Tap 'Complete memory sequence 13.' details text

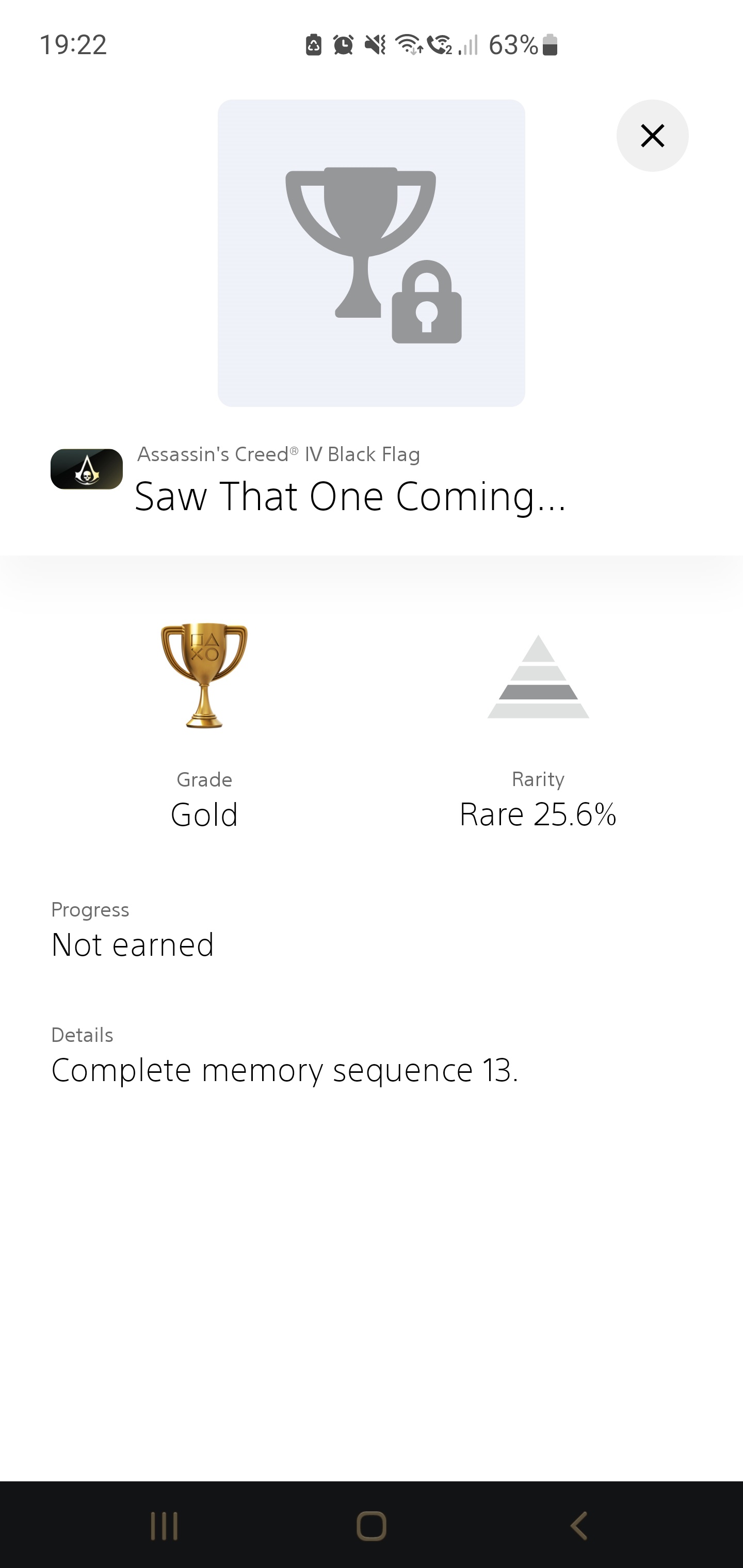[x=284, y=1070]
